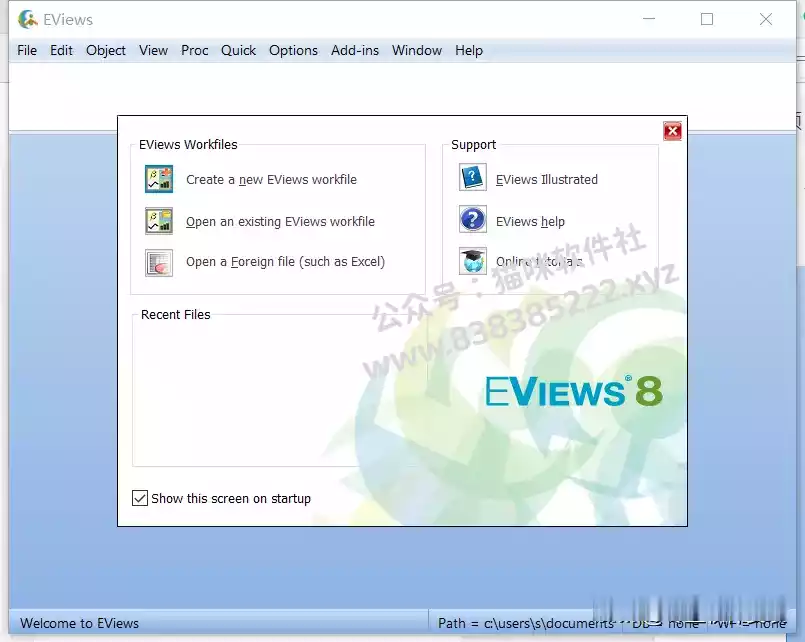Click the Open a Foreign file icon
The width and height of the screenshot is (805, 642).
[159, 262]
